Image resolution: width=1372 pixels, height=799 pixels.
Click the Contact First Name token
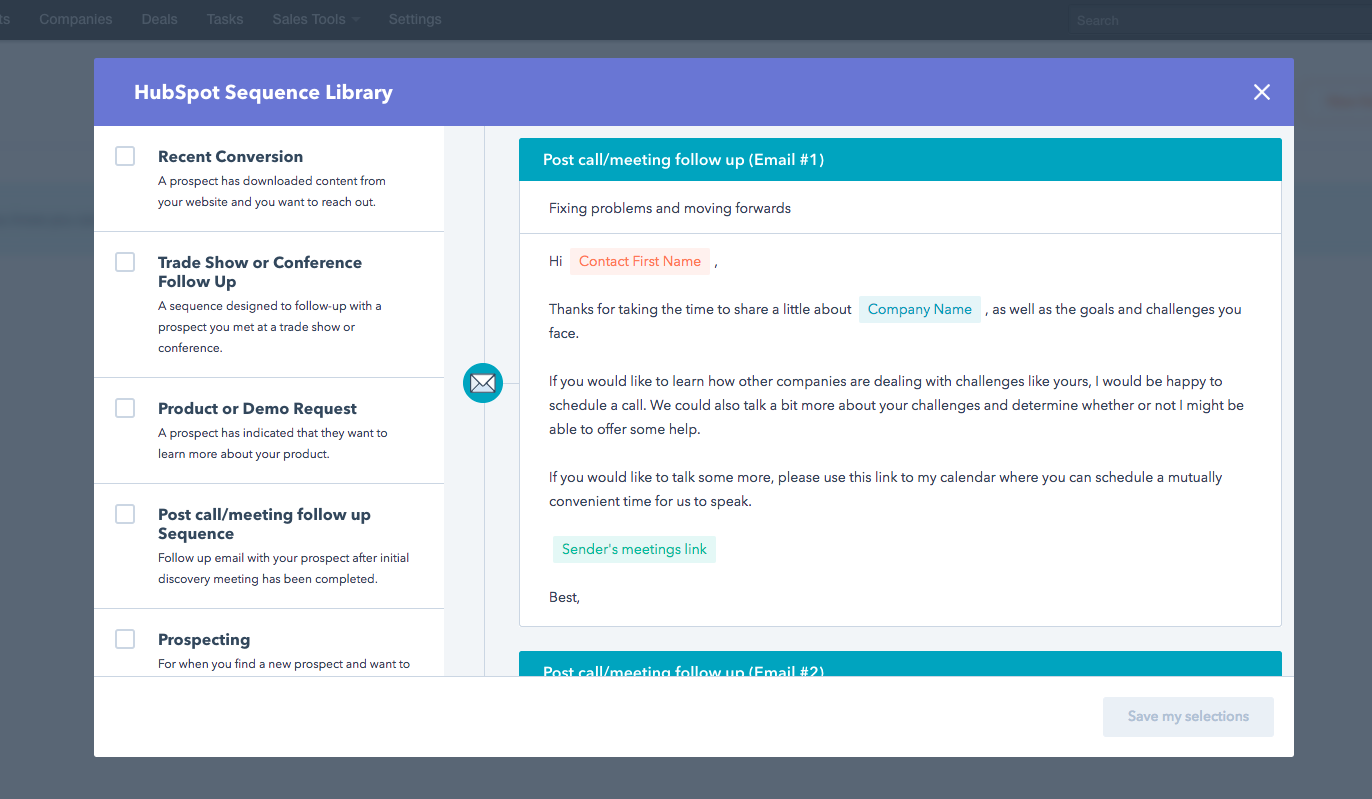pyautogui.click(x=640, y=261)
